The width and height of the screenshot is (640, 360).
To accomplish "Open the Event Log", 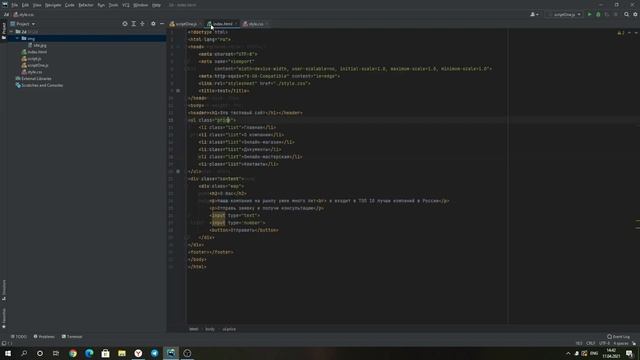I will point(618,337).
